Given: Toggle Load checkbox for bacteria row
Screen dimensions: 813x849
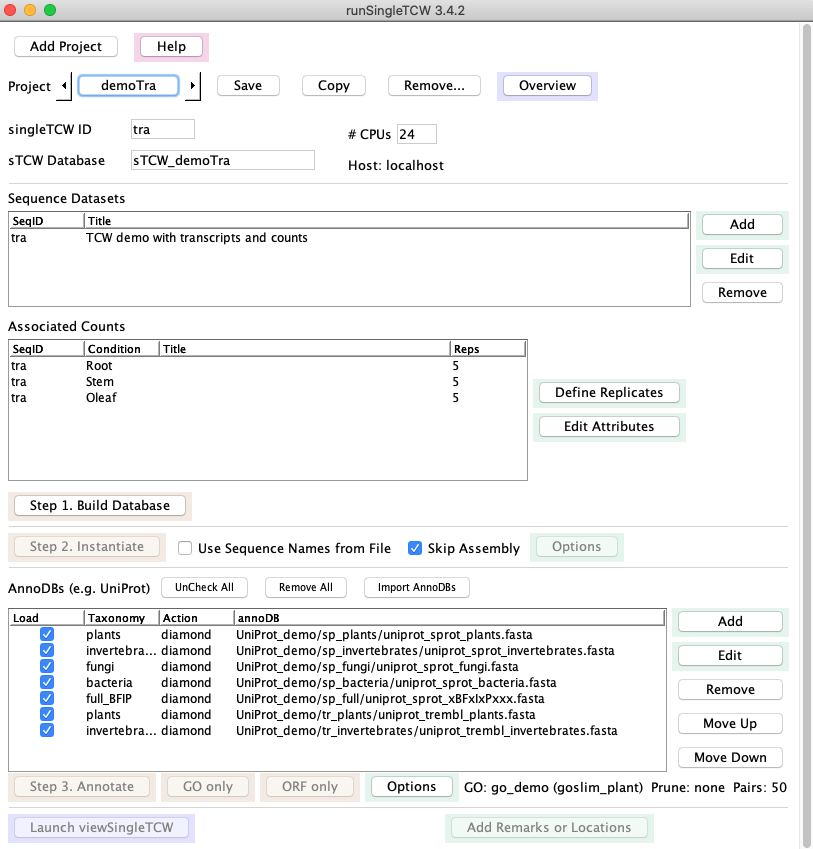Looking at the screenshot, I should [x=47, y=683].
